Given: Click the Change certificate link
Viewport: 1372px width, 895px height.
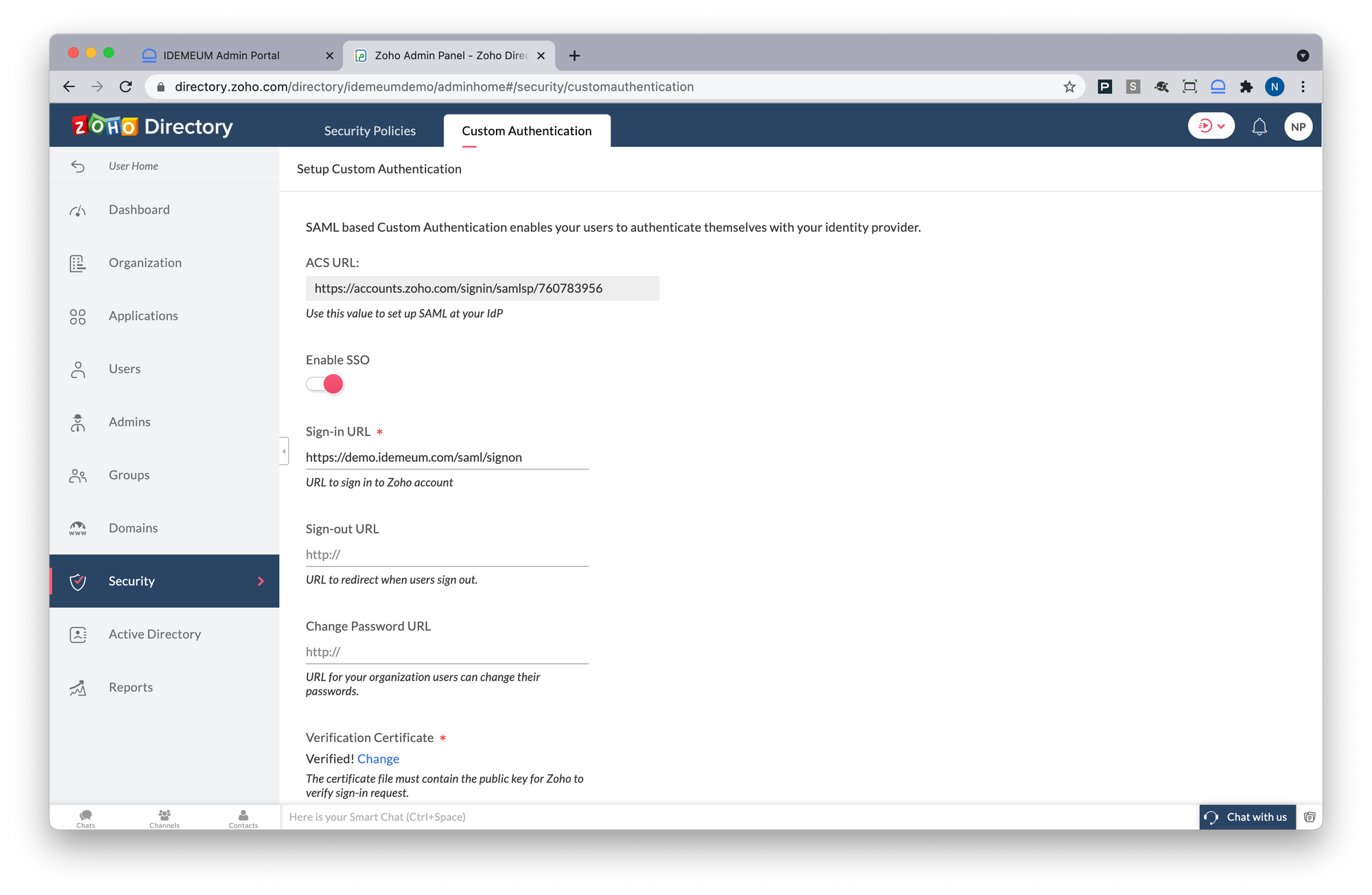Looking at the screenshot, I should [378, 759].
